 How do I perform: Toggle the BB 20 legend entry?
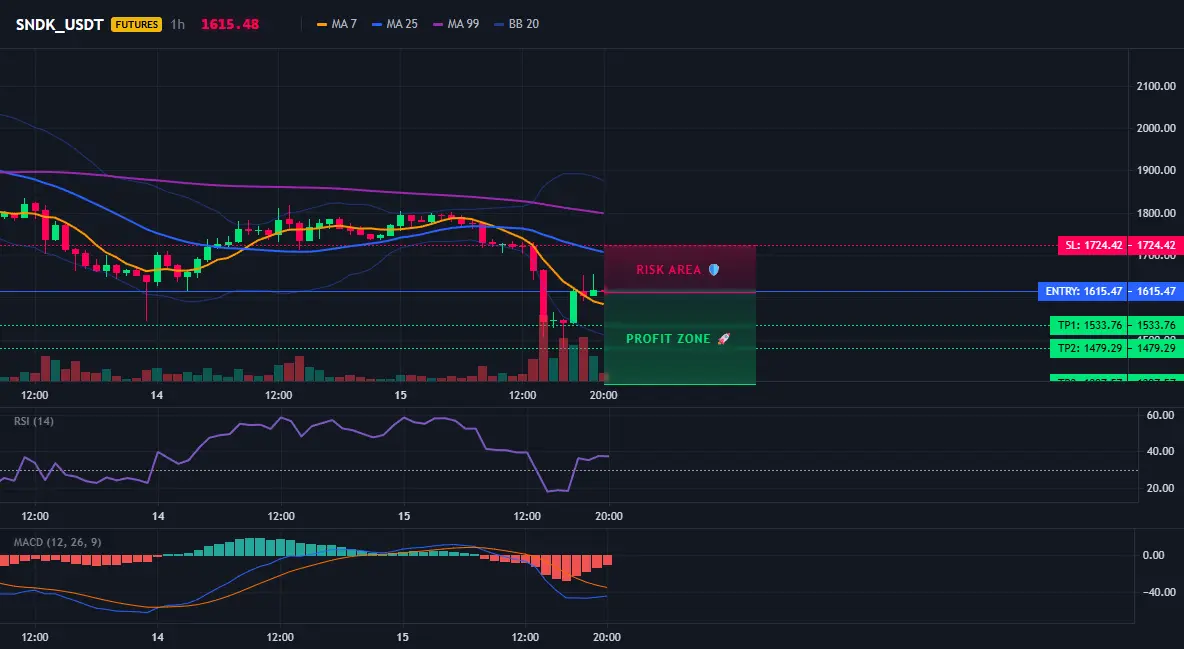point(516,24)
